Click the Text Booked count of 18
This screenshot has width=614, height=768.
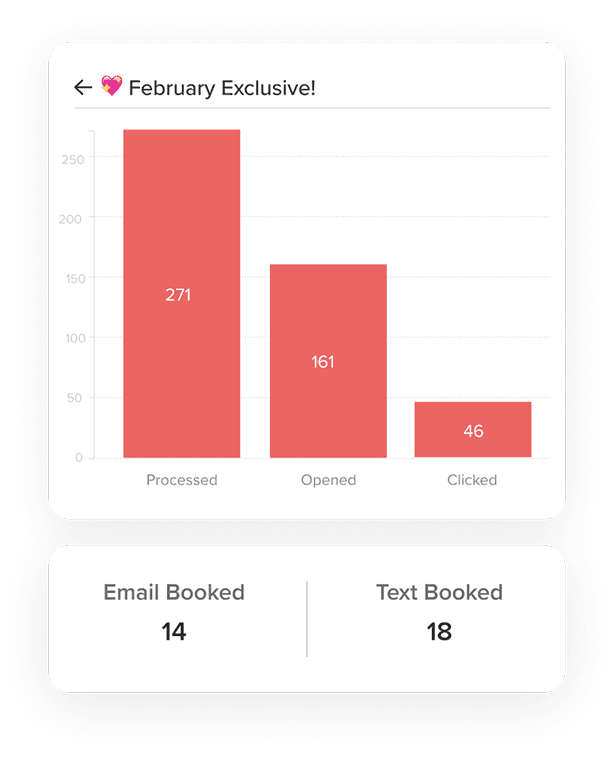(x=439, y=631)
